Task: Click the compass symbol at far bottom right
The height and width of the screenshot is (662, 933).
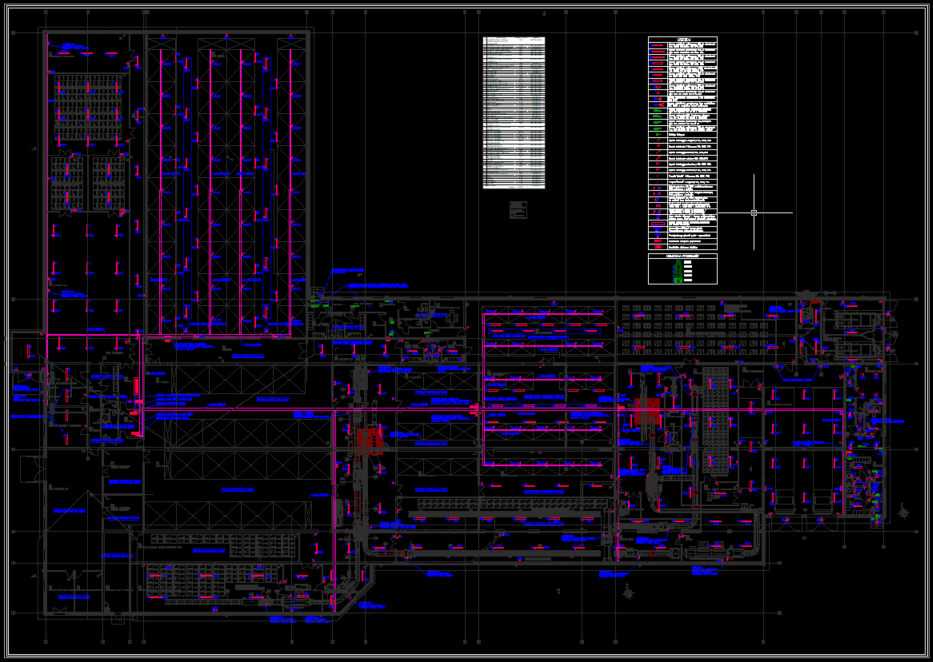Action: (x=904, y=511)
